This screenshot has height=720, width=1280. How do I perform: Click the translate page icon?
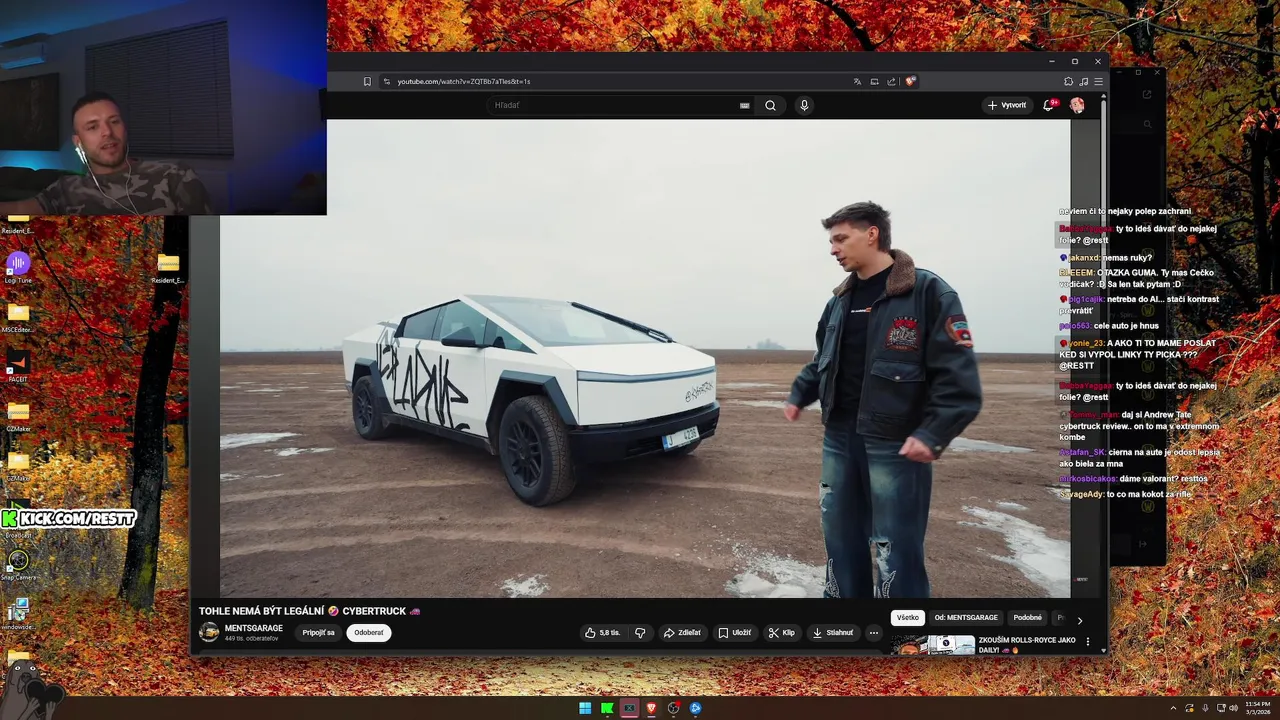click(x=857, y=81)
